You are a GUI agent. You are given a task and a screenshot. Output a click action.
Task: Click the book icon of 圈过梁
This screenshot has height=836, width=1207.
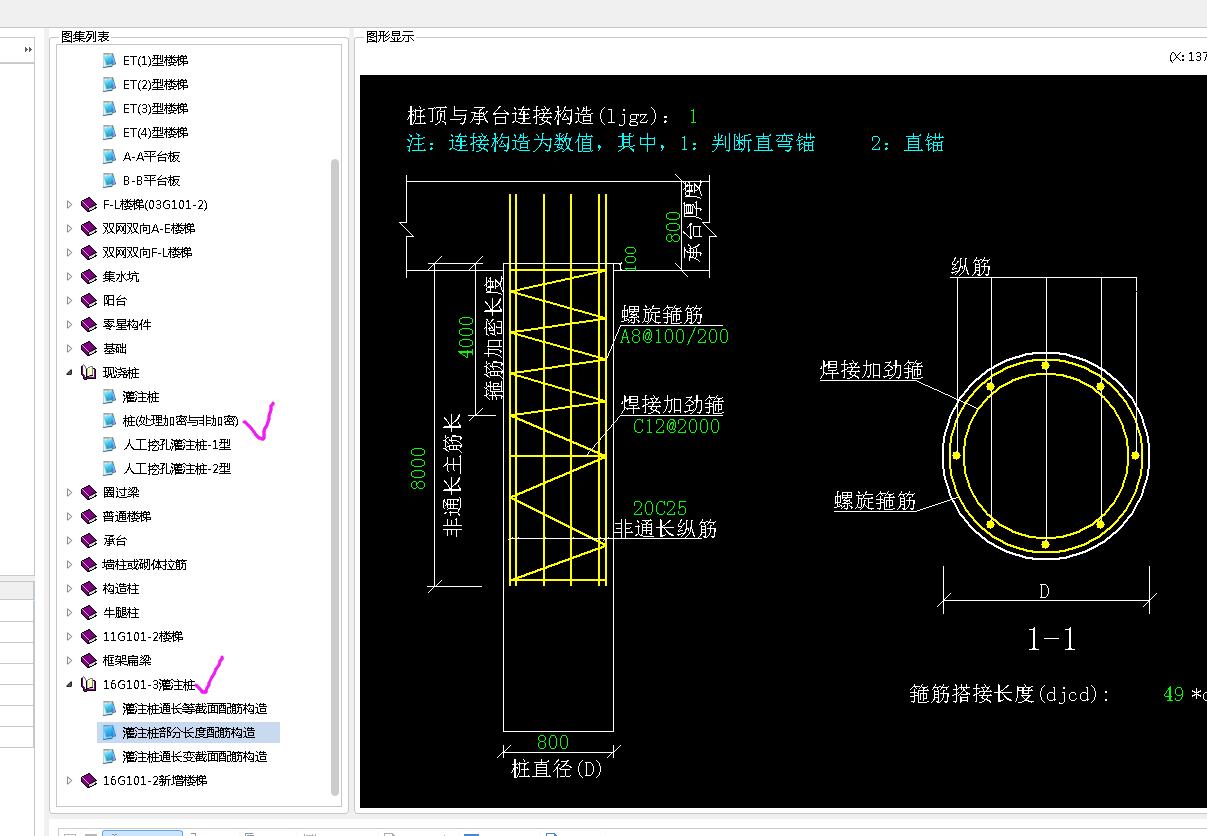89,492
